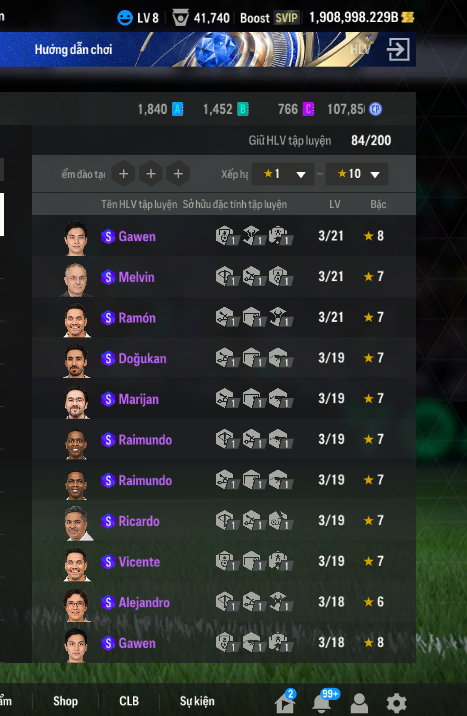
Task: Open the profile silhouette icon
Action: pyautogui.click(x=359, y=703)
